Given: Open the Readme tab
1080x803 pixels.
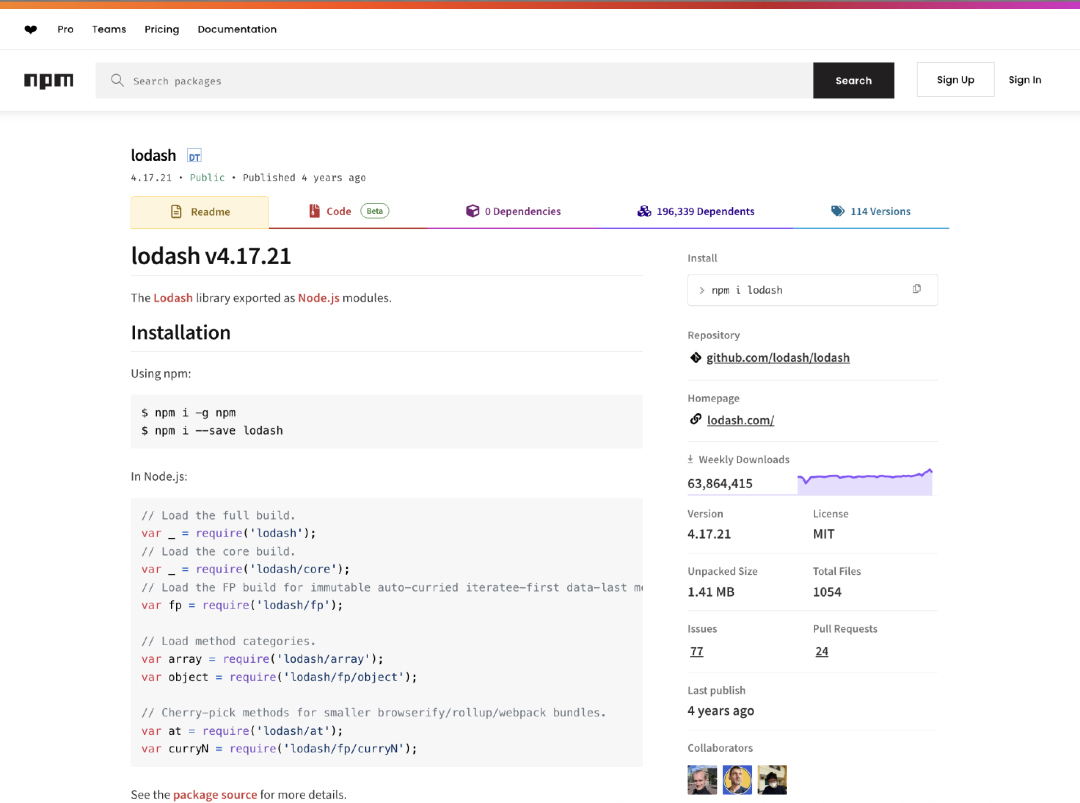Looking at the screenshot, I should [200, 212].
